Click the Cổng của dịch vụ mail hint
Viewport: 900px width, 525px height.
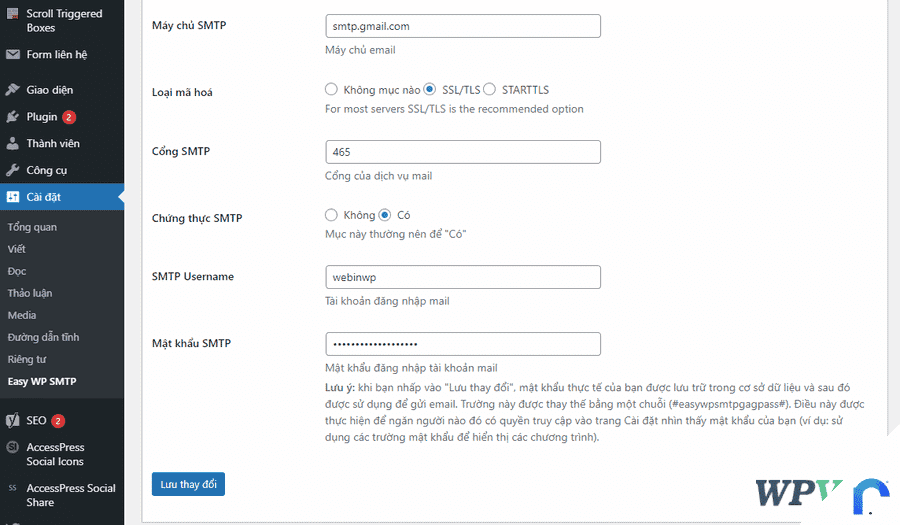point(378,176)
